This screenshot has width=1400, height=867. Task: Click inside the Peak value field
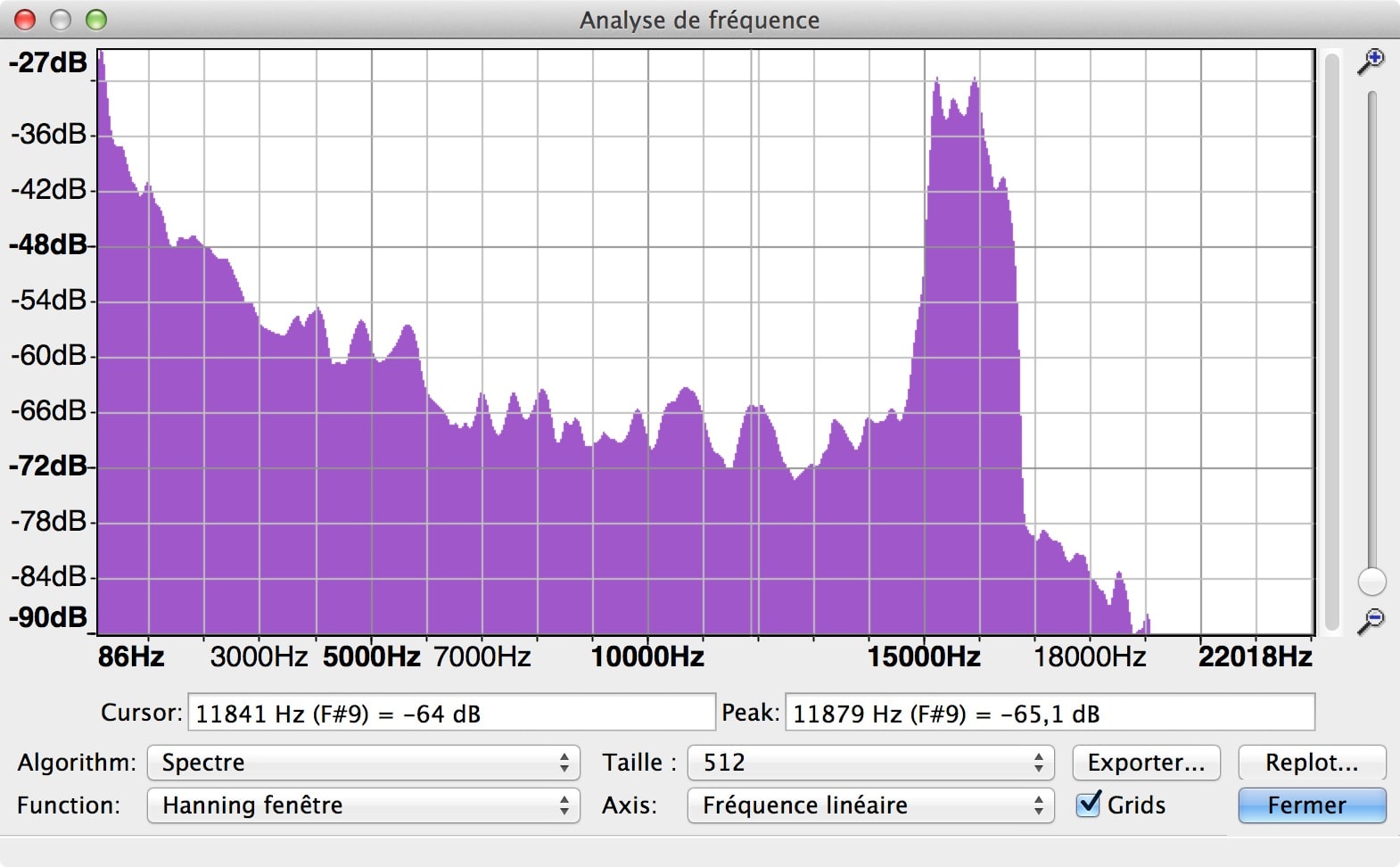(1049, 714)
